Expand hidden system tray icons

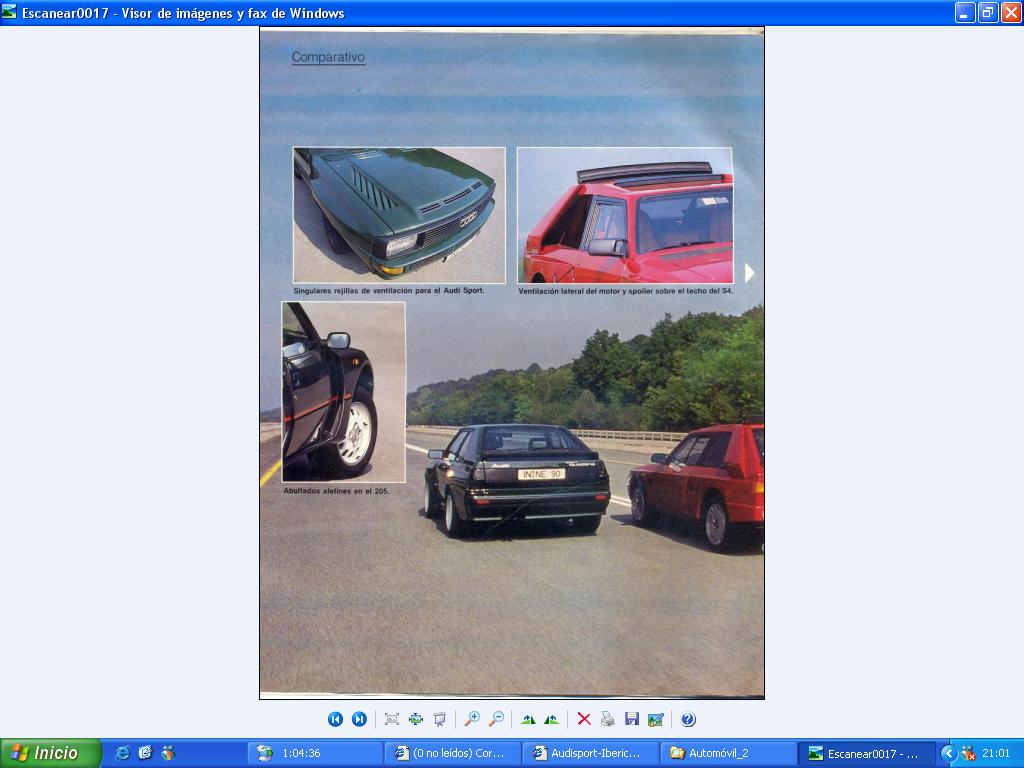click(x=949, y=754)
